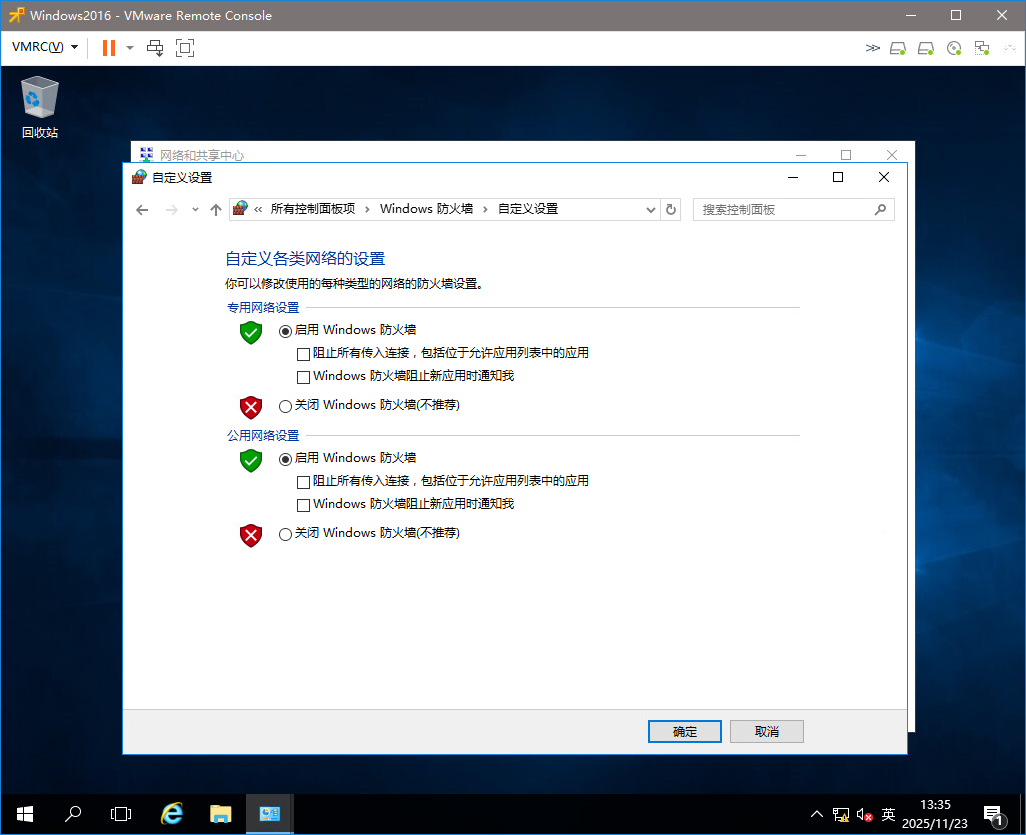Click the first hard disk device icon
Screen dimensions: 1026x835
tap(898, 48)
